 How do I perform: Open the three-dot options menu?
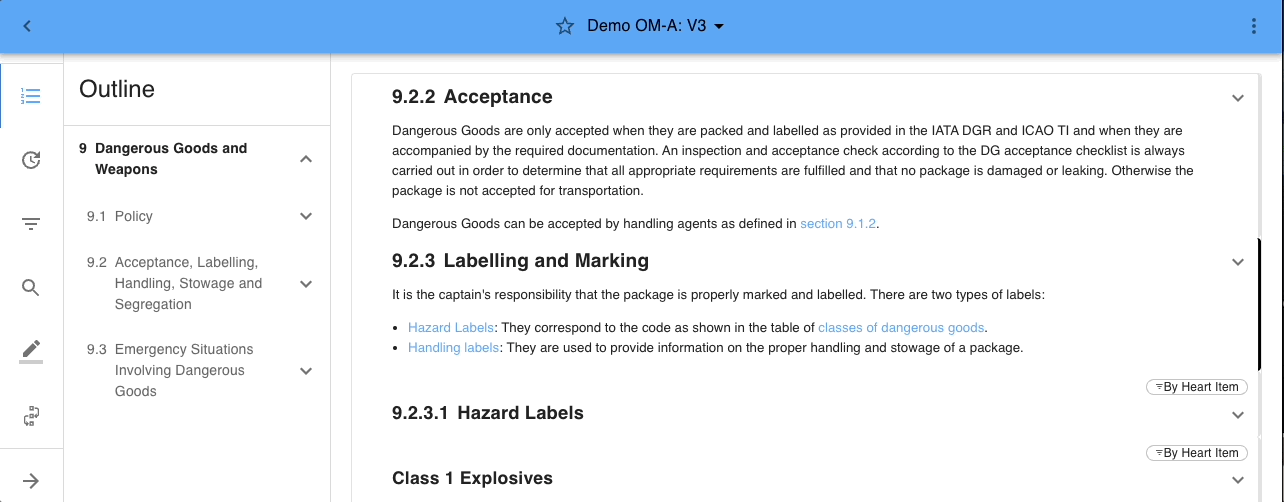coord(1254,26)
